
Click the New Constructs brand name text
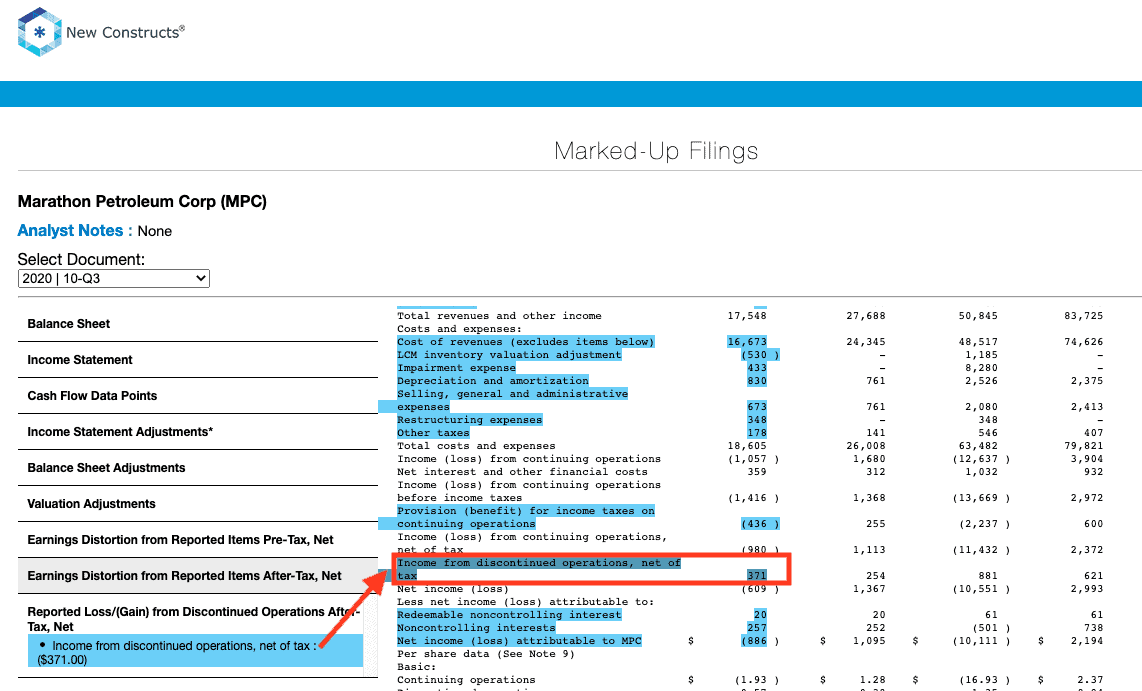tap(125, 32)
